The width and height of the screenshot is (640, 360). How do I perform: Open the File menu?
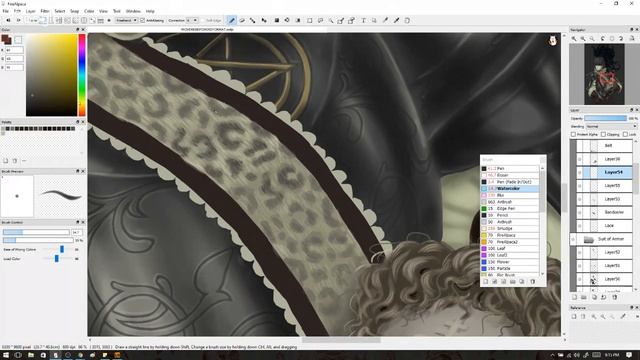click(6, 11)
